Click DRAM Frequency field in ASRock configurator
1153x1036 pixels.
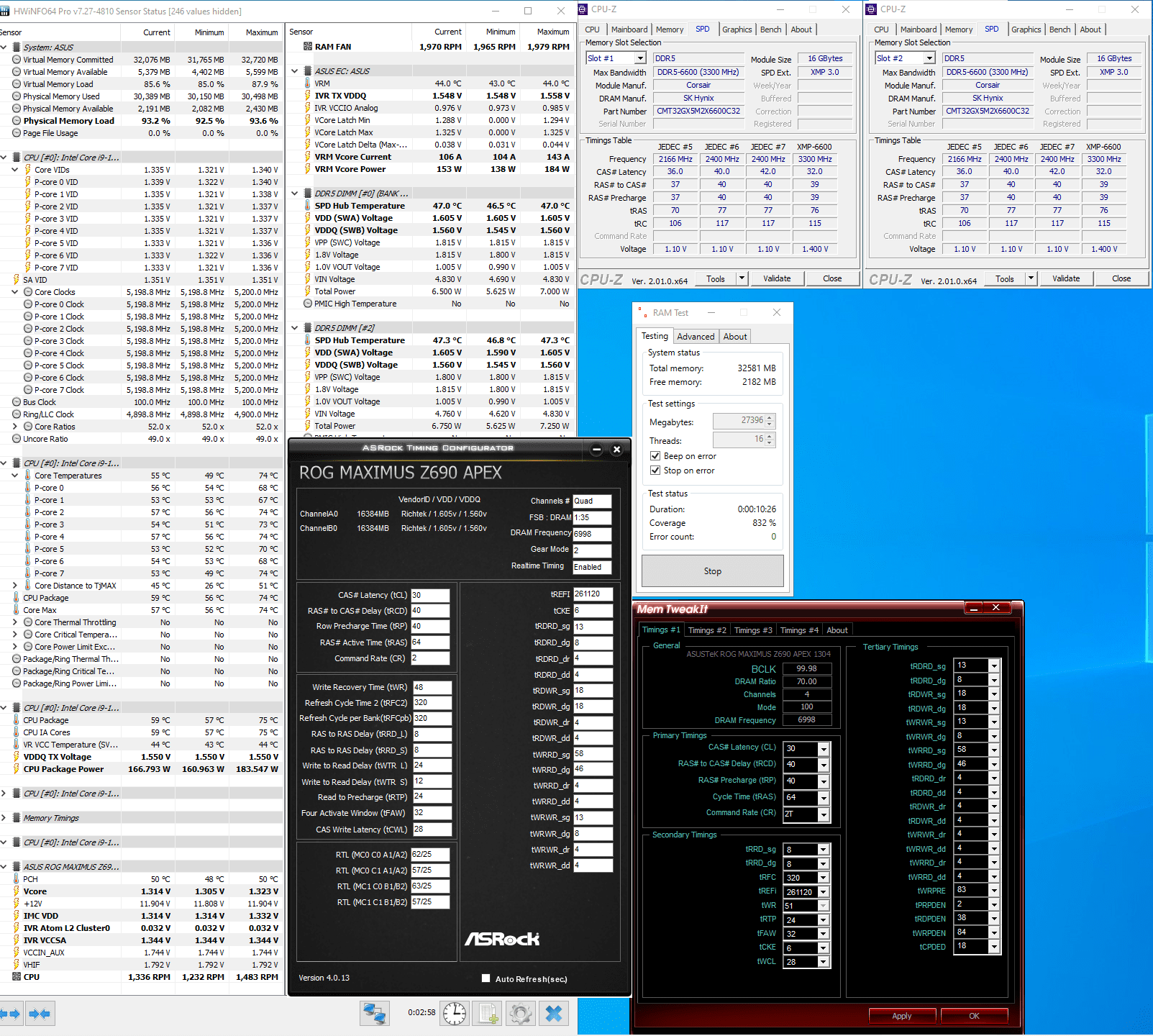pos(592,534)
